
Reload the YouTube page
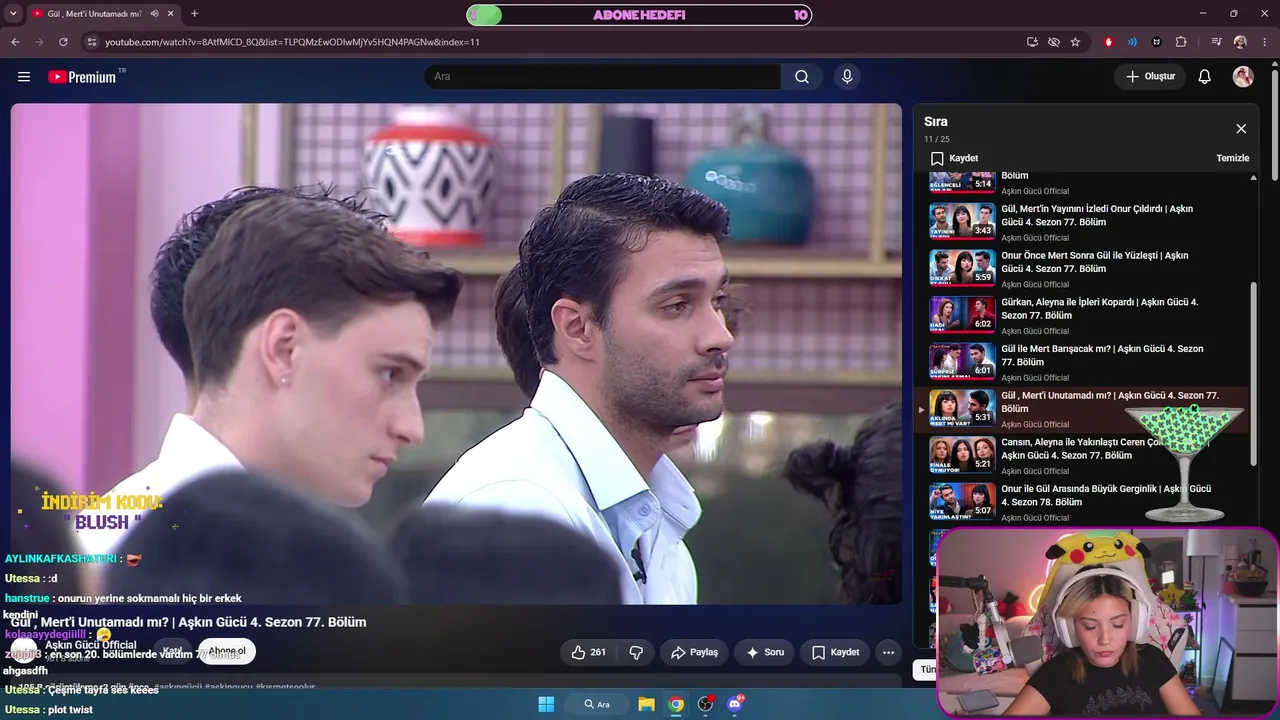tap(63, 42)
